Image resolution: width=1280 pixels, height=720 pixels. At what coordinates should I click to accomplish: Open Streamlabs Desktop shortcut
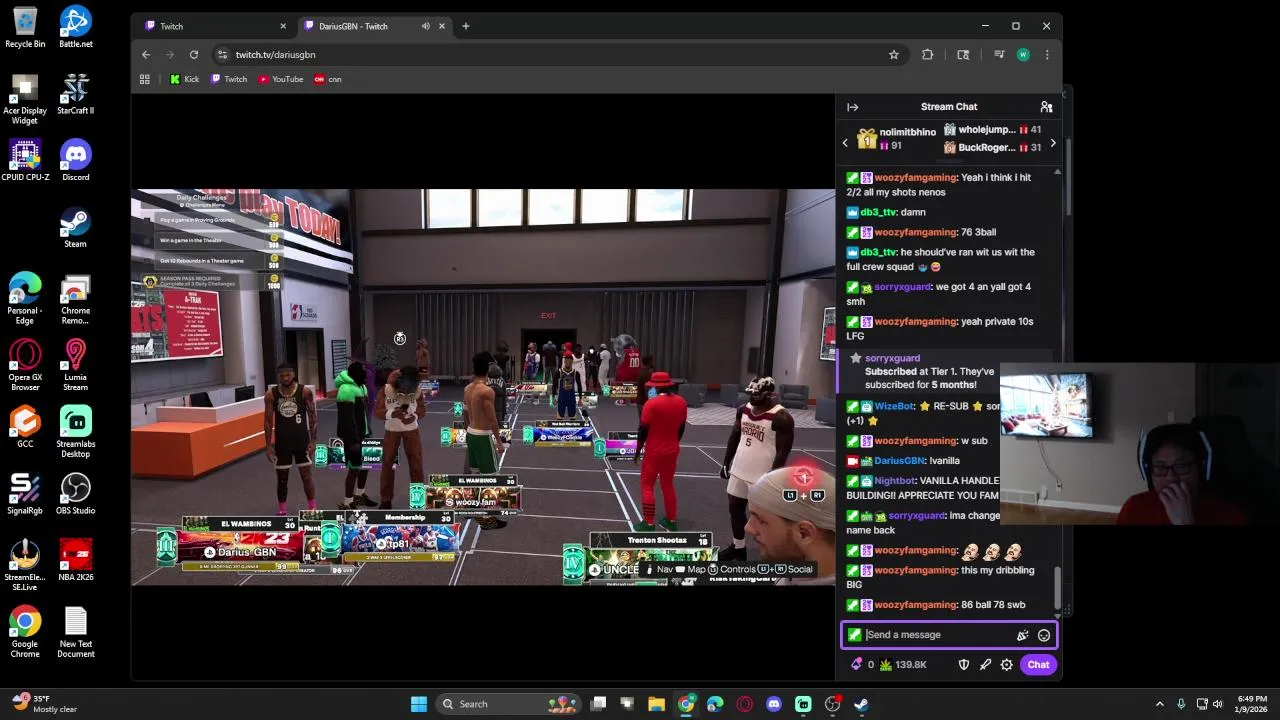(76, 432)
